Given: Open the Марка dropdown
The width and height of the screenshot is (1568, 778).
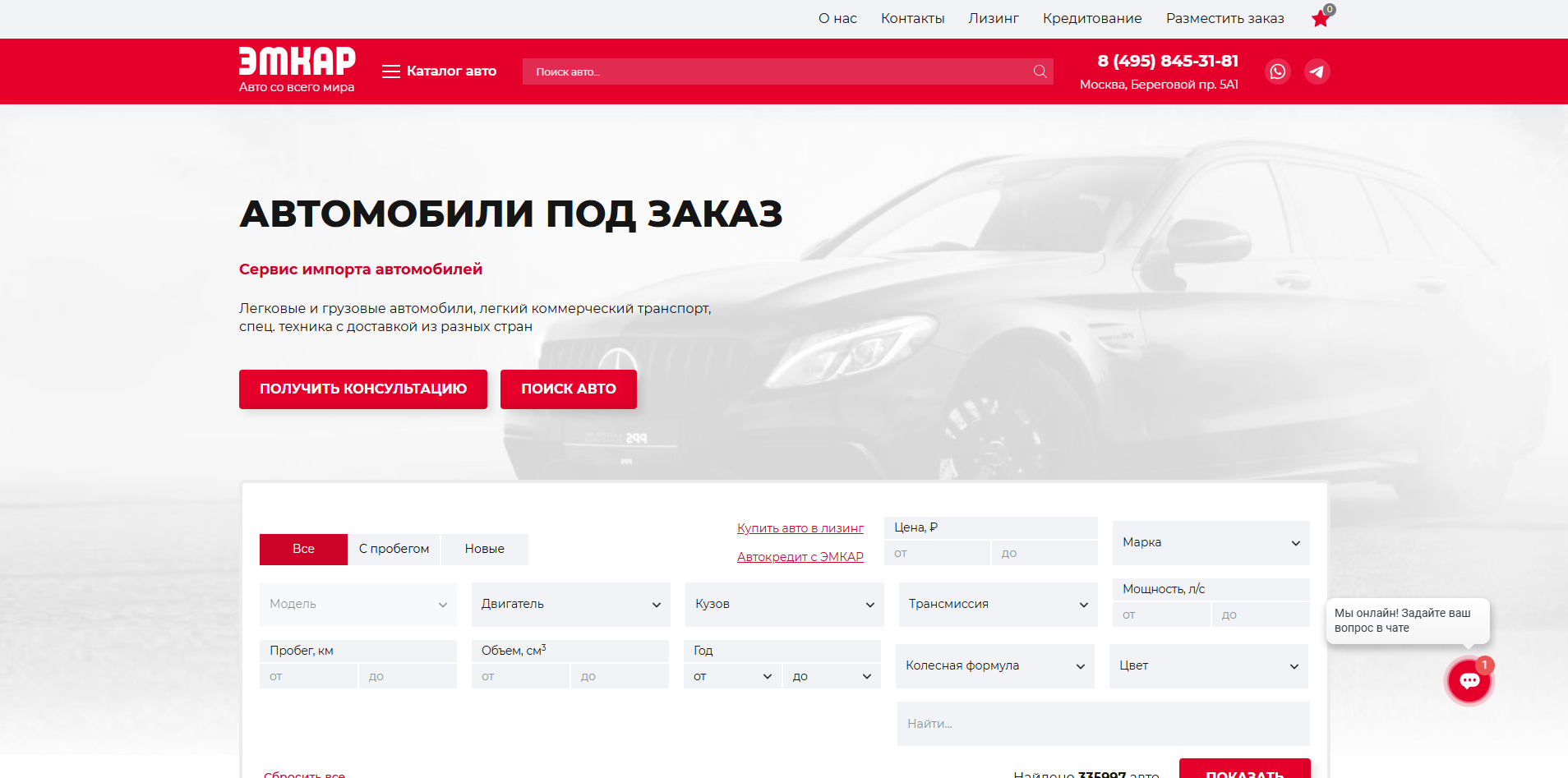Looking at the screenshot, I should 1210,542.
